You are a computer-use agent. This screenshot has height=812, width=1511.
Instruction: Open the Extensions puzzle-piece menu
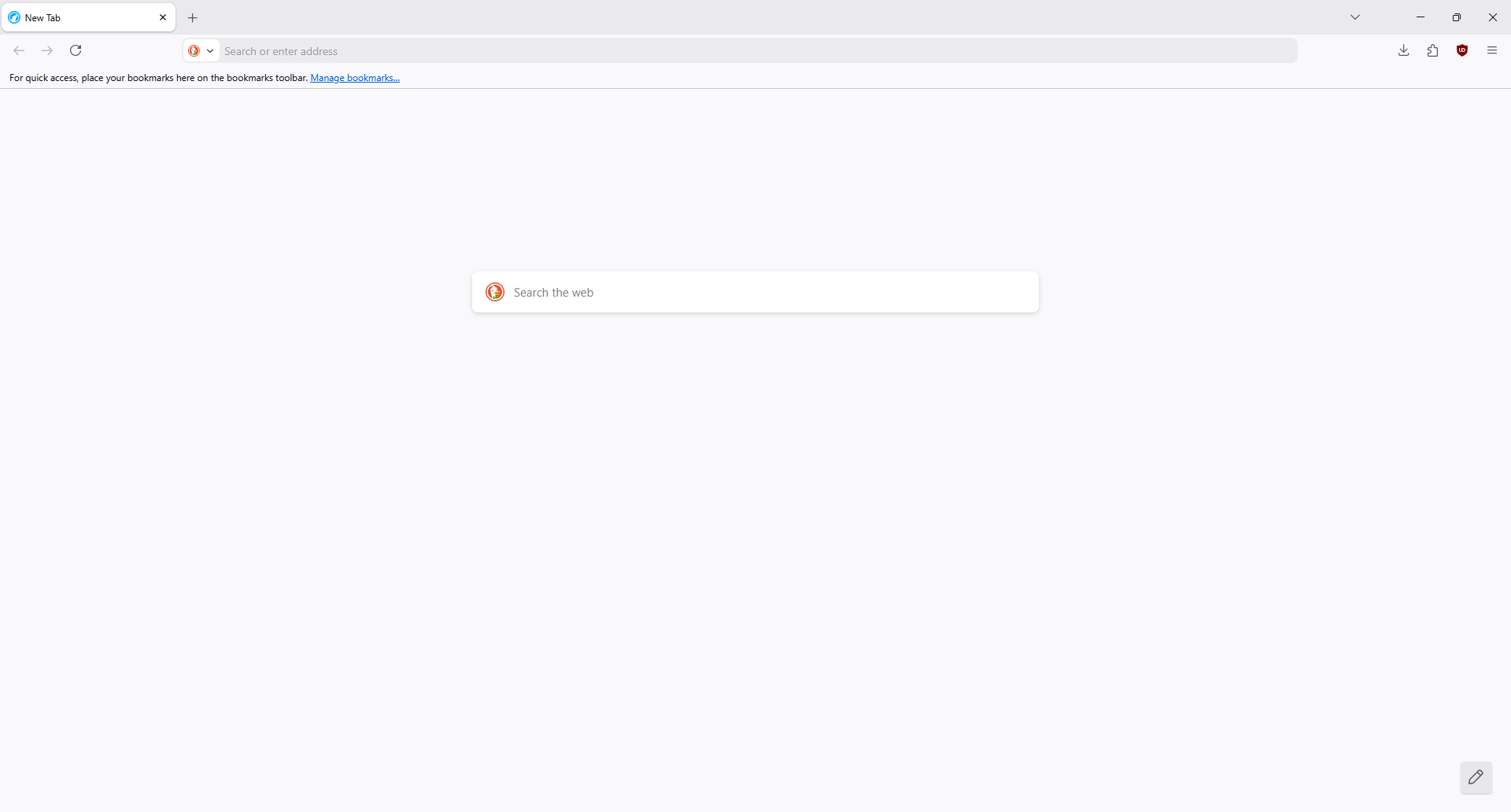1433,51
